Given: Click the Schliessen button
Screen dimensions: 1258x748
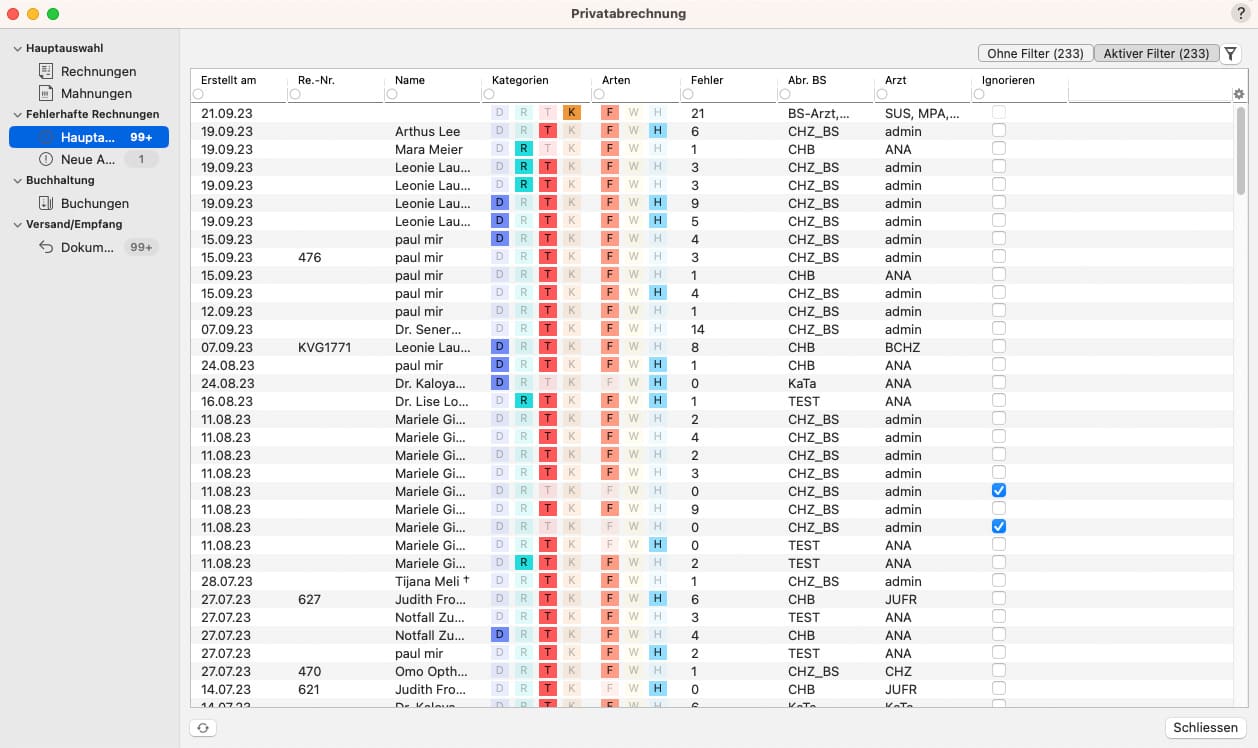Looking at the screenshot, I should coord(1205,728).
